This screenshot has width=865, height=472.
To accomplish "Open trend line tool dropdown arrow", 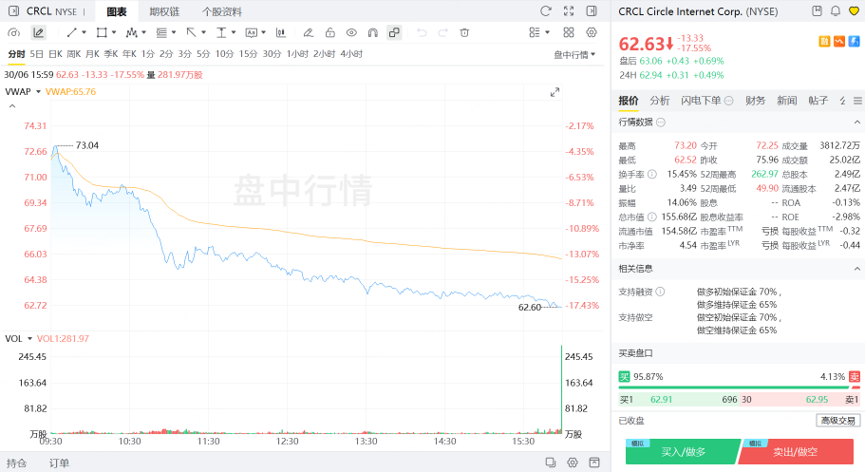I will click(84, 33).
